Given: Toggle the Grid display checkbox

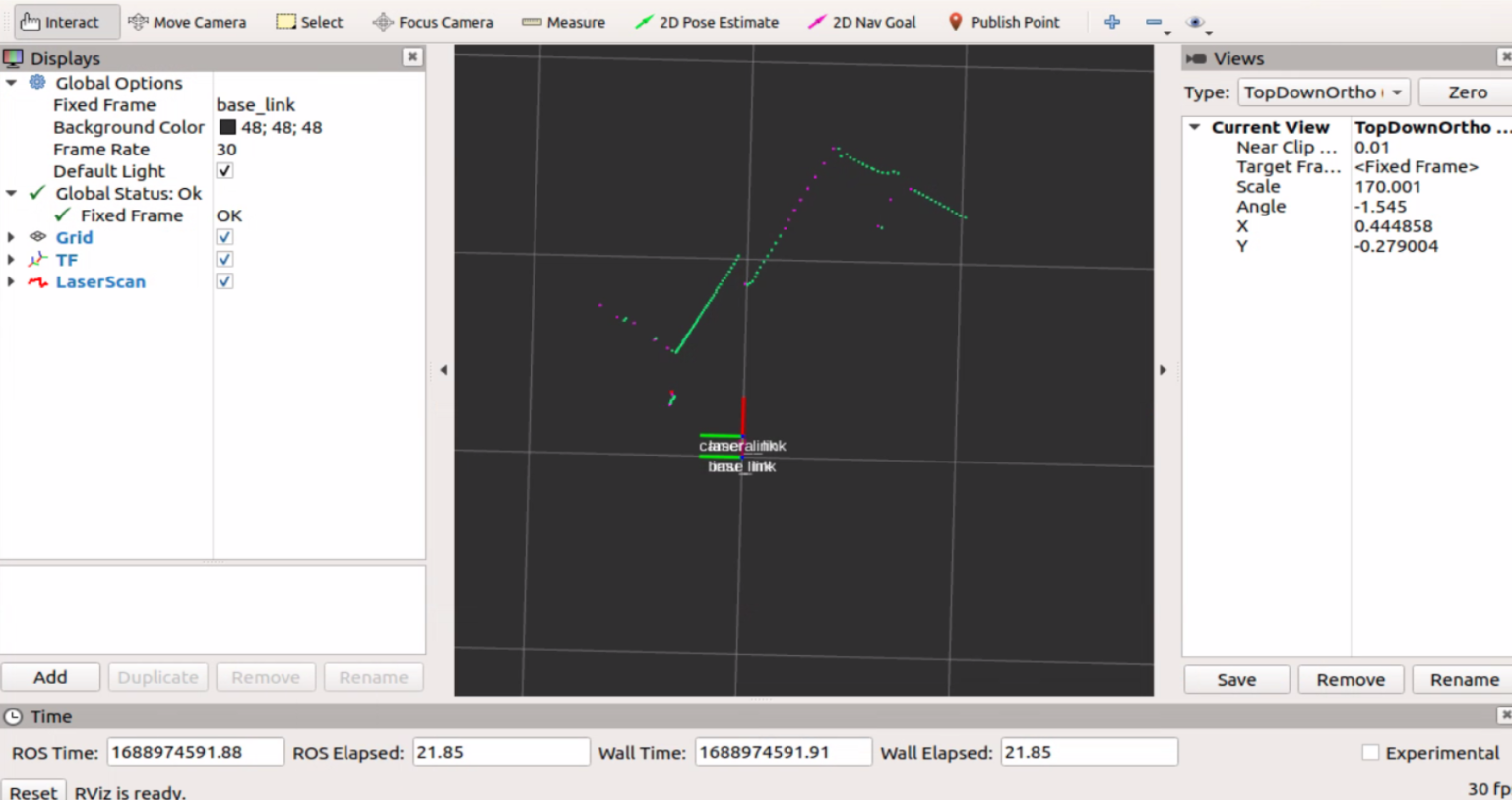Looking at the screenshot, I should [224, 237].
